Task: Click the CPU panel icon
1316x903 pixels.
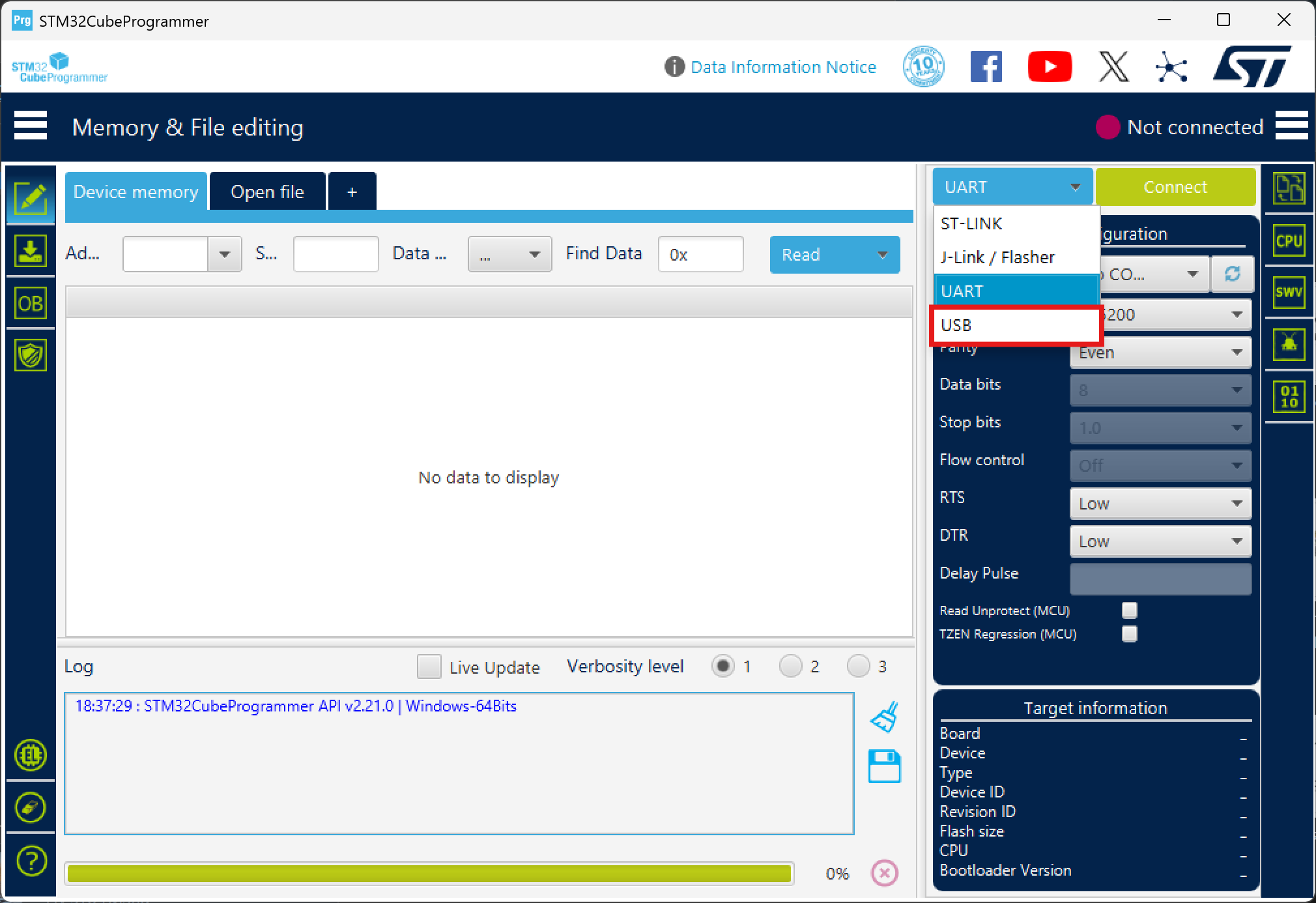Action: (1288, 241)
